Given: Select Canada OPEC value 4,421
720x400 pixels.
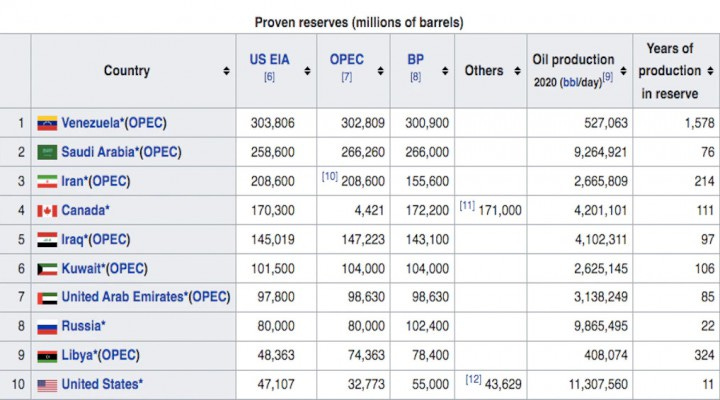Looking at the screenshot, I should point(369,211).
